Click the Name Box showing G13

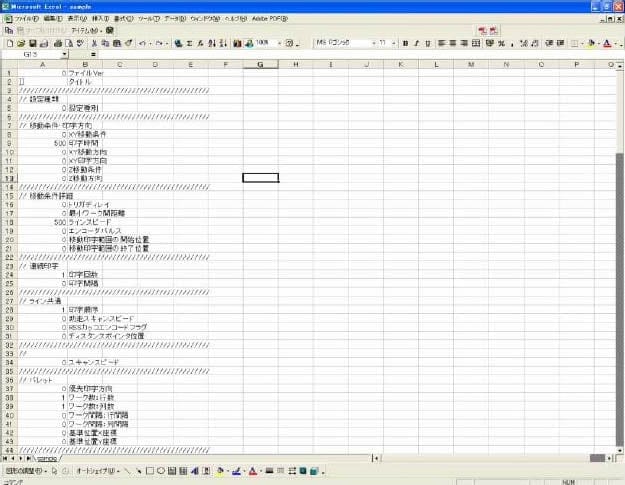pyautogui.click(x=30, y=55)
